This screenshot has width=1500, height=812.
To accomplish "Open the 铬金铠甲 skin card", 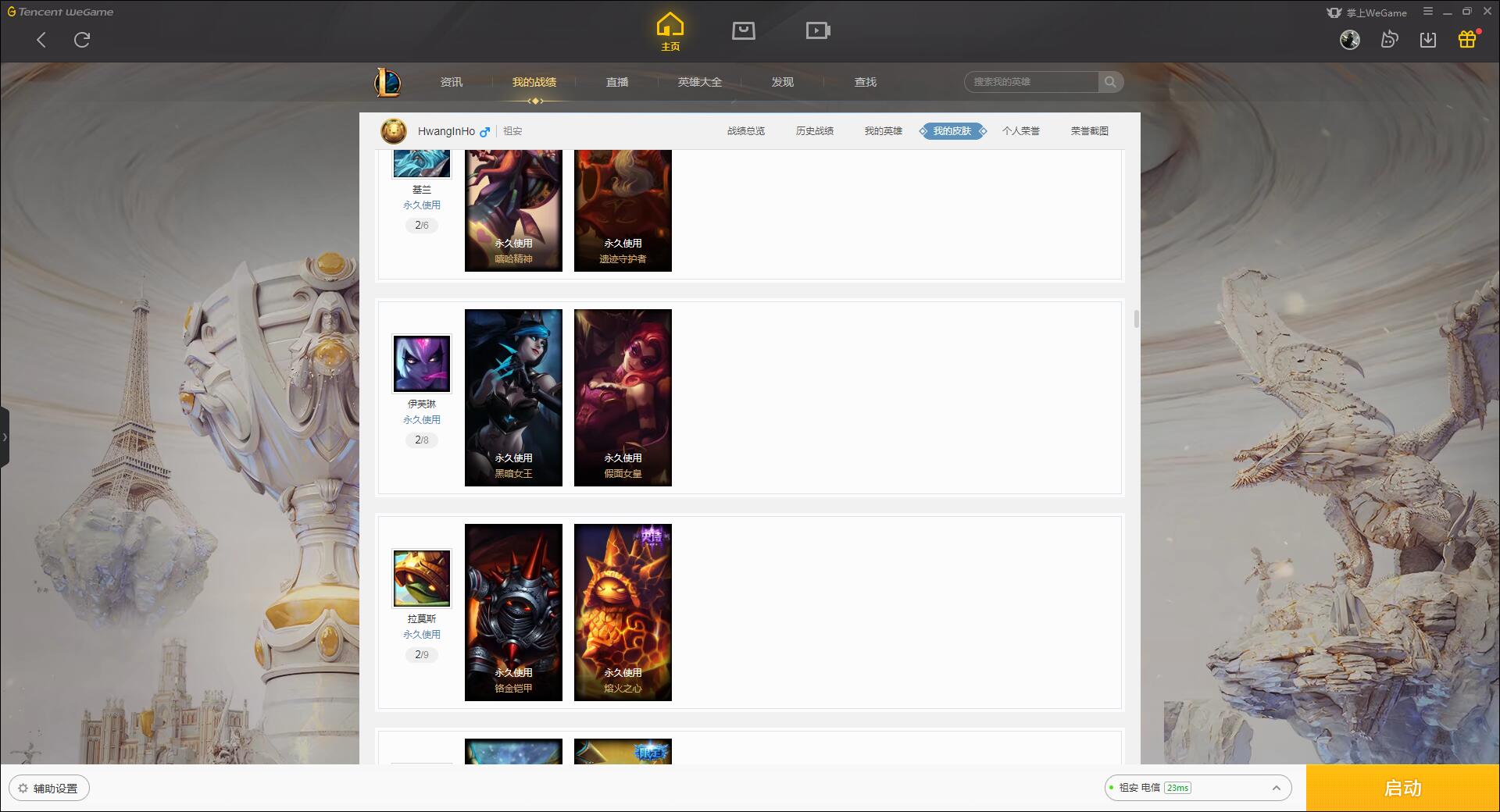I will (x=513, y=612).
